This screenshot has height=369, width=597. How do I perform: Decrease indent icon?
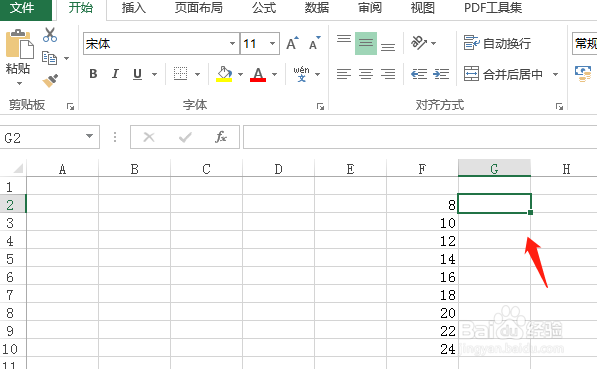pos(419,74)
